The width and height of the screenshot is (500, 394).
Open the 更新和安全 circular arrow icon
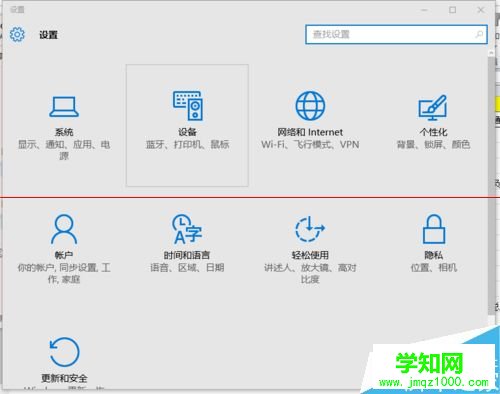coord(64,352)
